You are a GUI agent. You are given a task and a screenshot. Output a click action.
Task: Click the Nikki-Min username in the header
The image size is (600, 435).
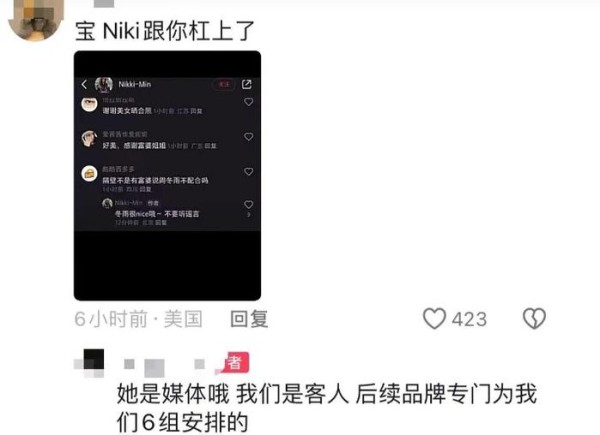pyautogui.click(x=135, y=84)
